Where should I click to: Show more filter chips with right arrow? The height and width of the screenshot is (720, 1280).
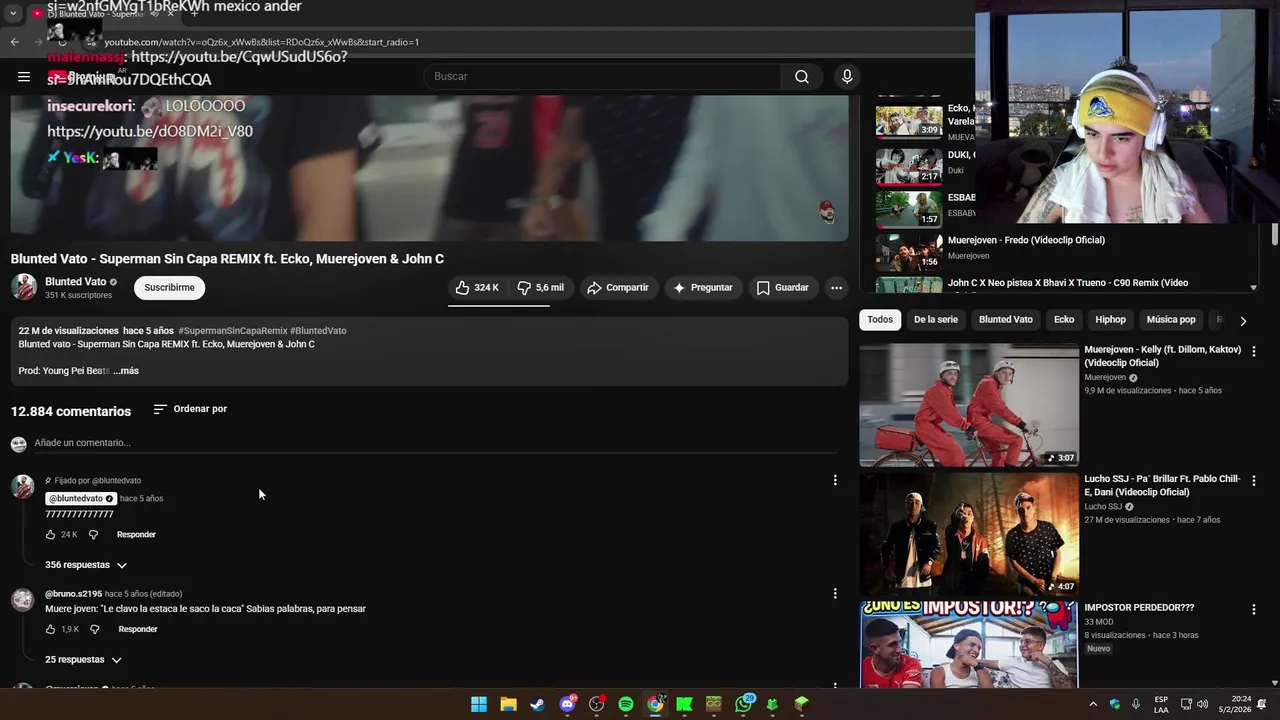1243,321
